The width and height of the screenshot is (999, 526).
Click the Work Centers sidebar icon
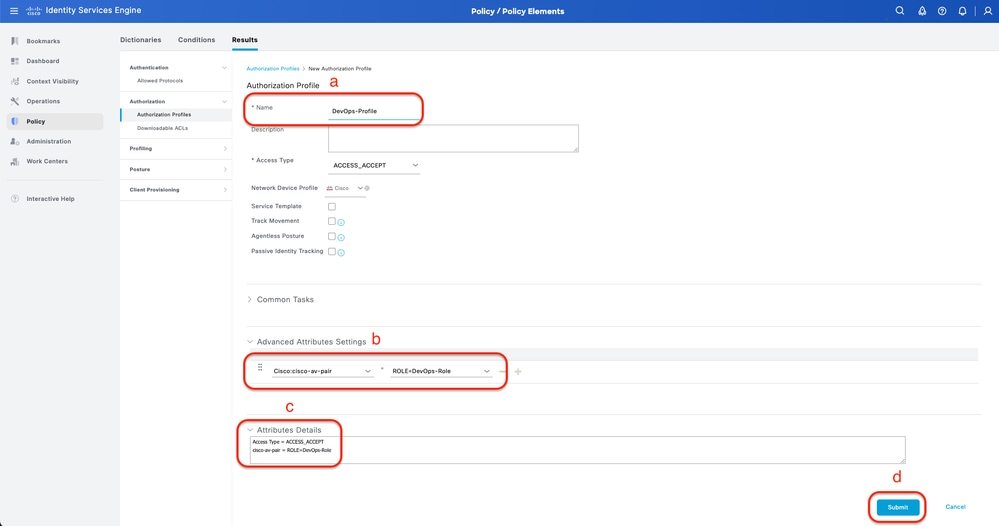pos(15,162)
